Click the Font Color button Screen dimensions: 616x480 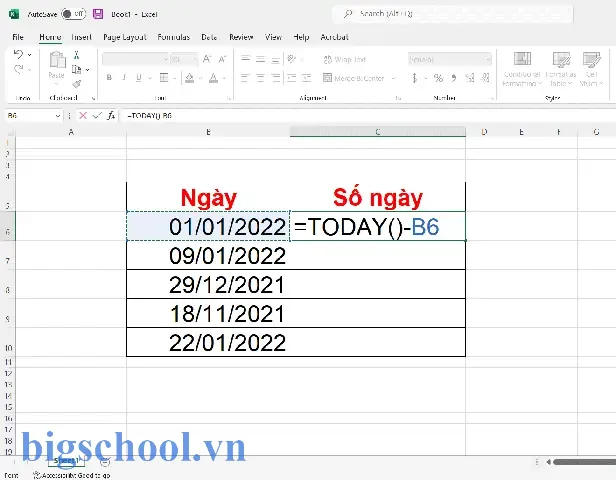point(213,78)
